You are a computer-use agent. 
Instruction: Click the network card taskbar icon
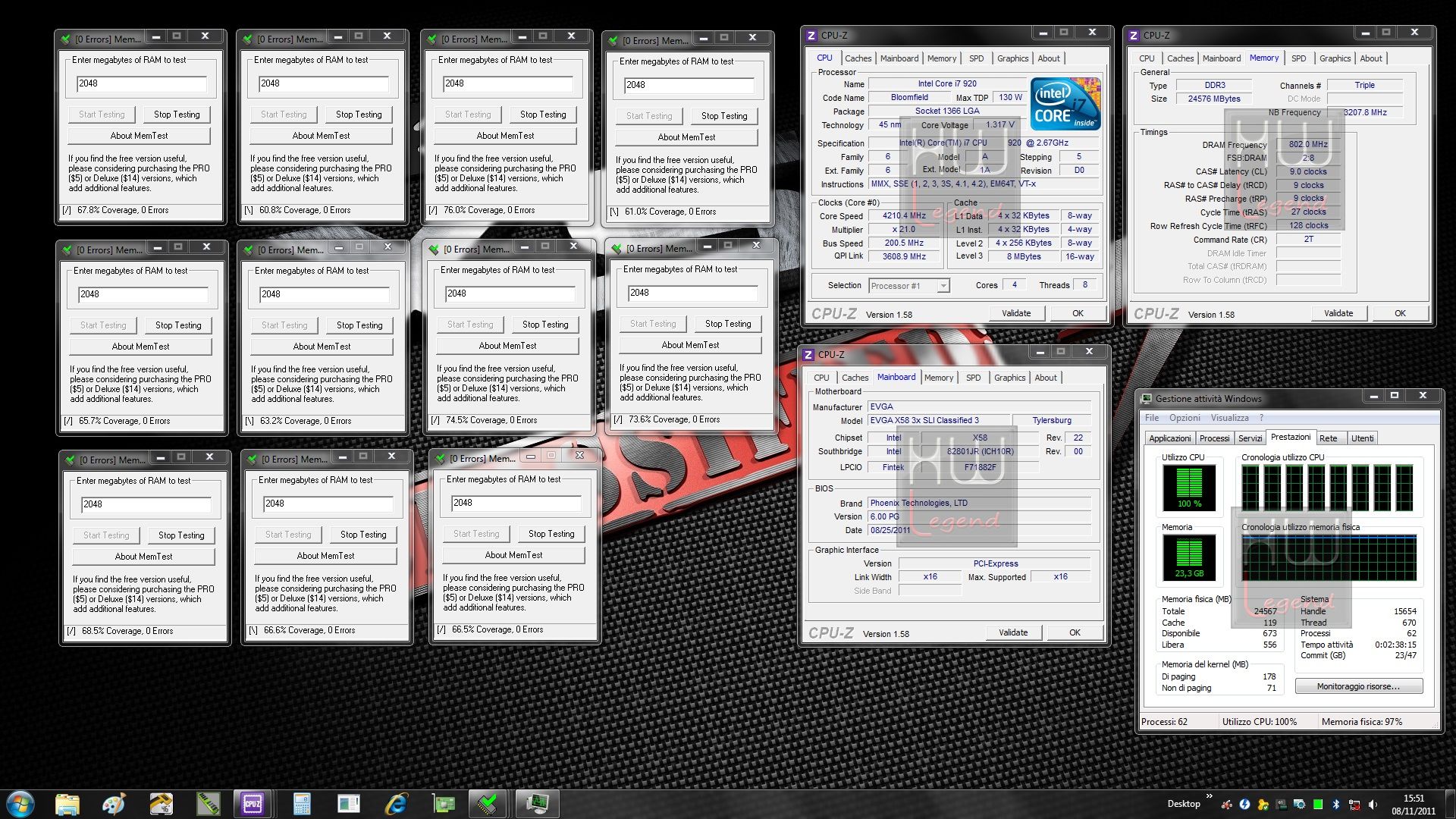coord(443,804)
